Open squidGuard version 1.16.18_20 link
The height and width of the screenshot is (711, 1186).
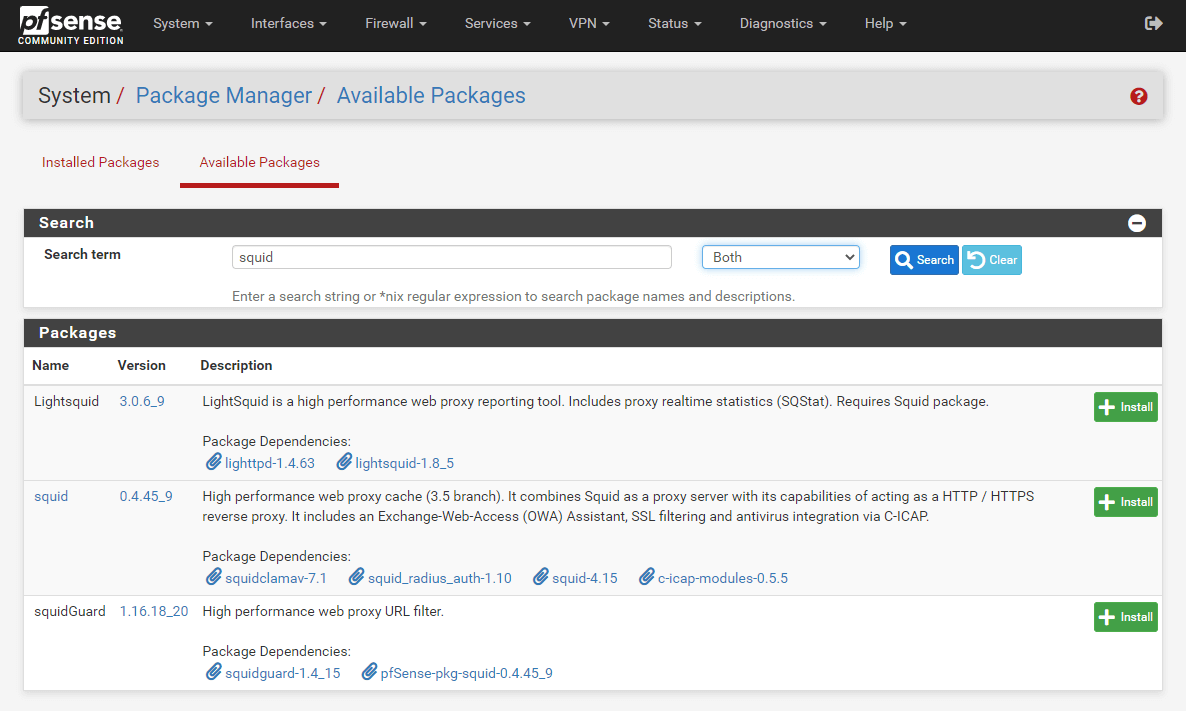click(x=154, y=611)
